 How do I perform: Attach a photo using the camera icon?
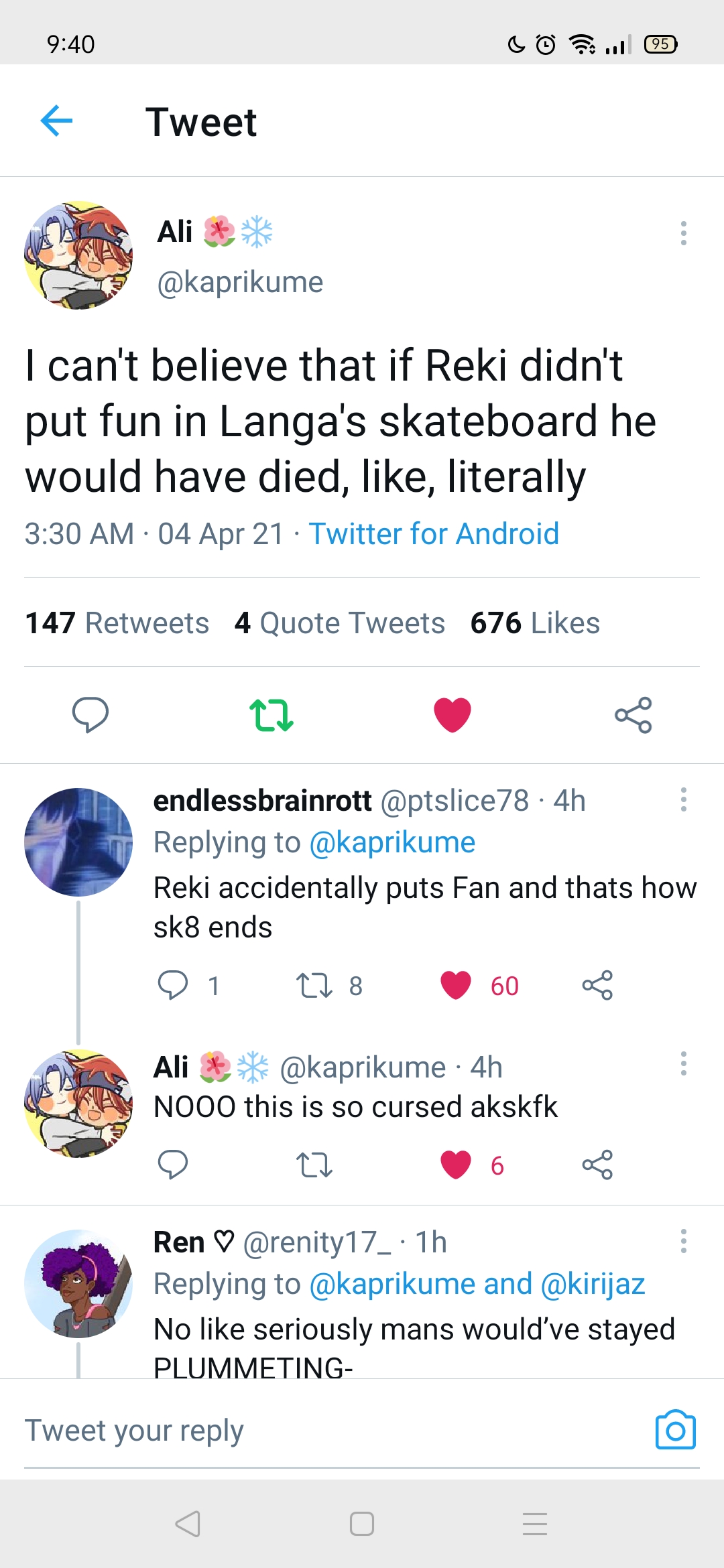(x=675, y=1430)
